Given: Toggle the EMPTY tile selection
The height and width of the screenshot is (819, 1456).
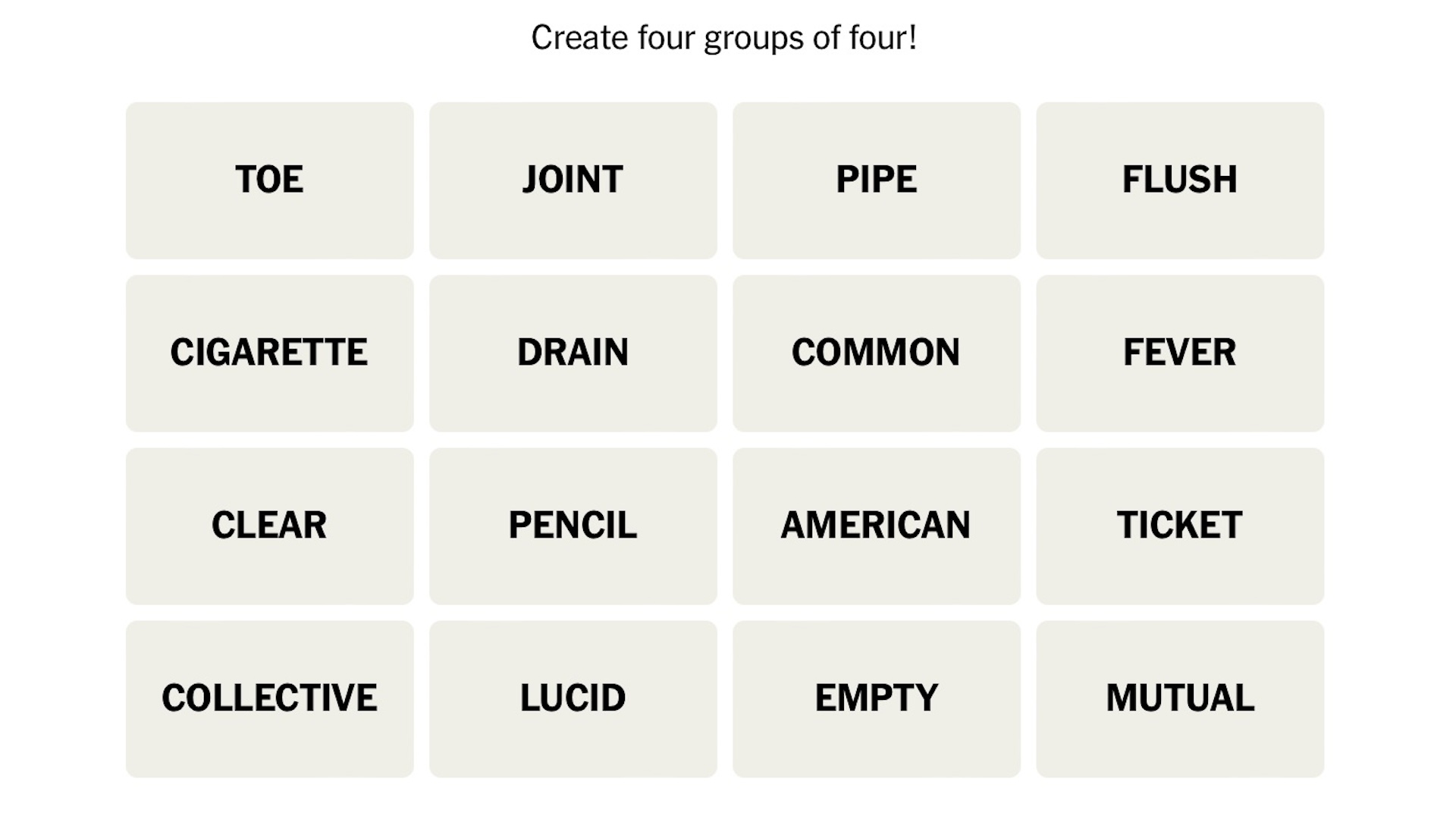Looking at the screenshot, I should coord(876,698).
